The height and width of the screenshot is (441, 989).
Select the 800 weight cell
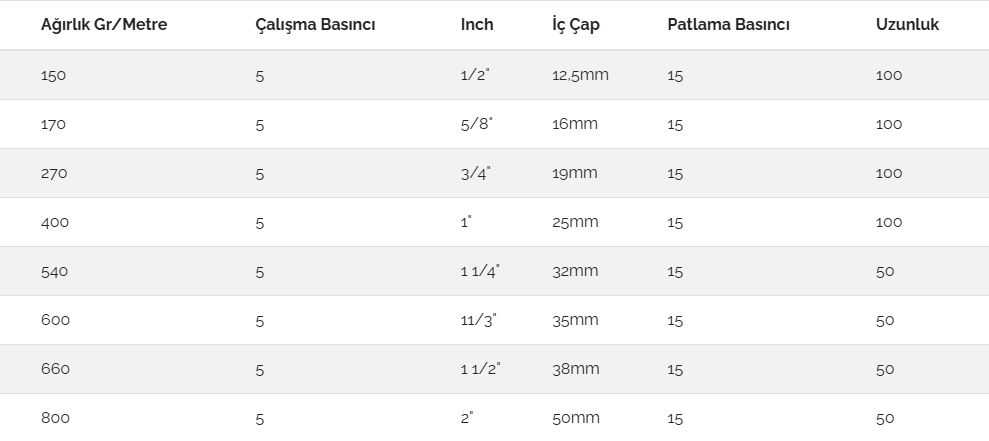click(x=55, y=419)
